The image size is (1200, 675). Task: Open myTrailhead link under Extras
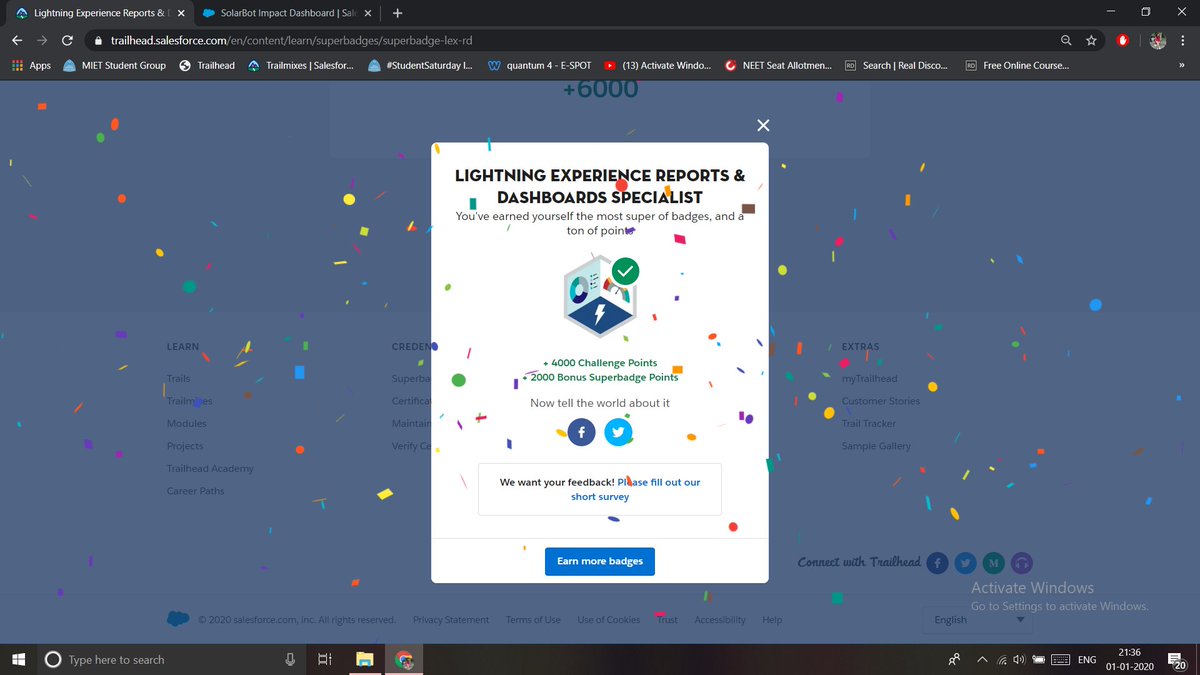click(x=869, y=379)
